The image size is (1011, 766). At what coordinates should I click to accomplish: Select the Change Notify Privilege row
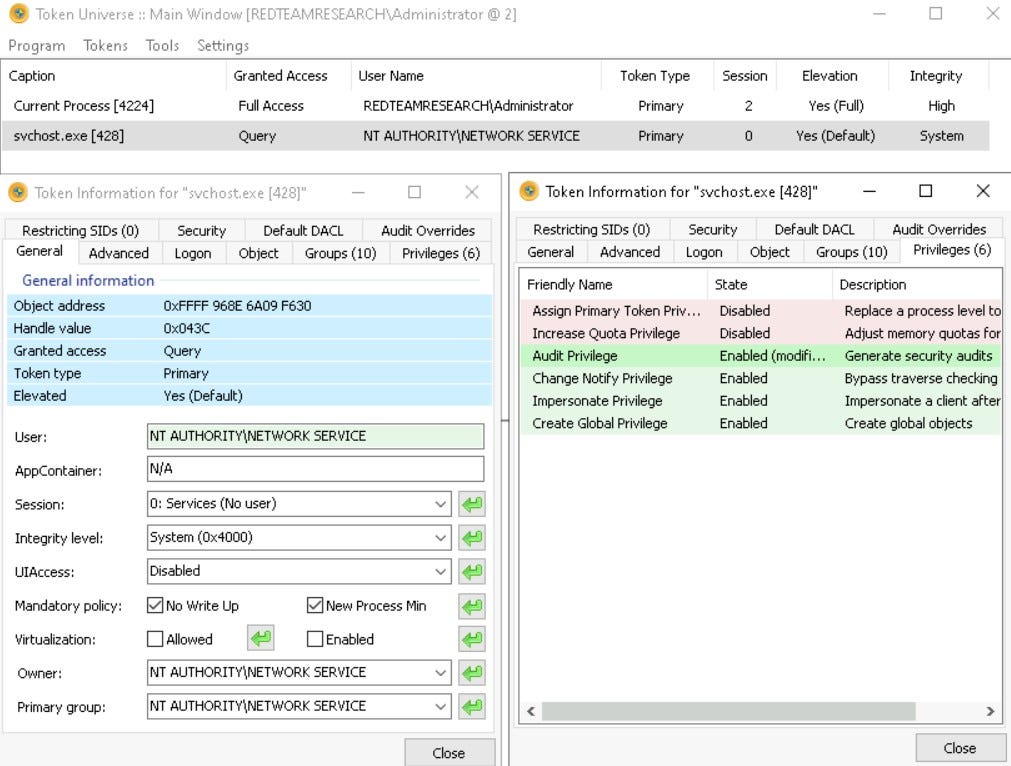pos(761,378)
